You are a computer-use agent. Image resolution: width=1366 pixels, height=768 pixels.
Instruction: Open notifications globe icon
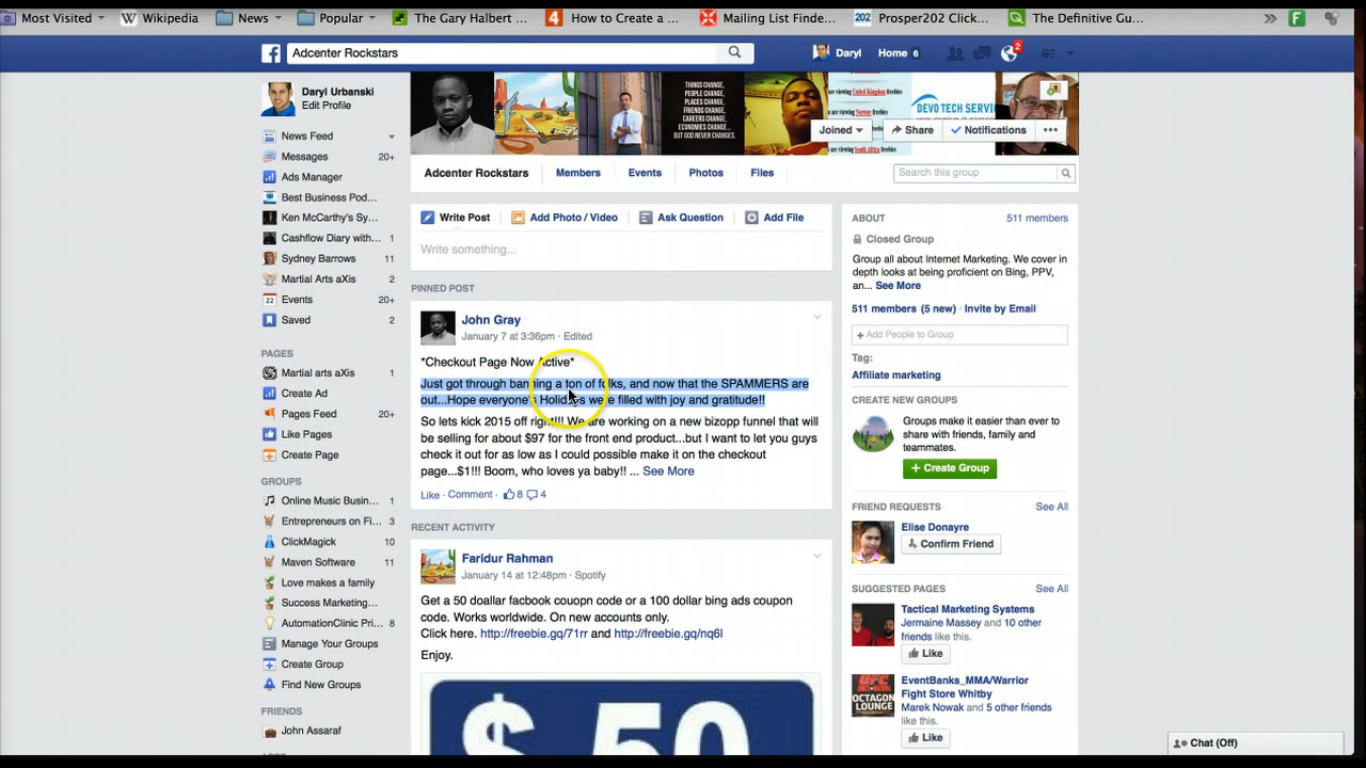1009,54
